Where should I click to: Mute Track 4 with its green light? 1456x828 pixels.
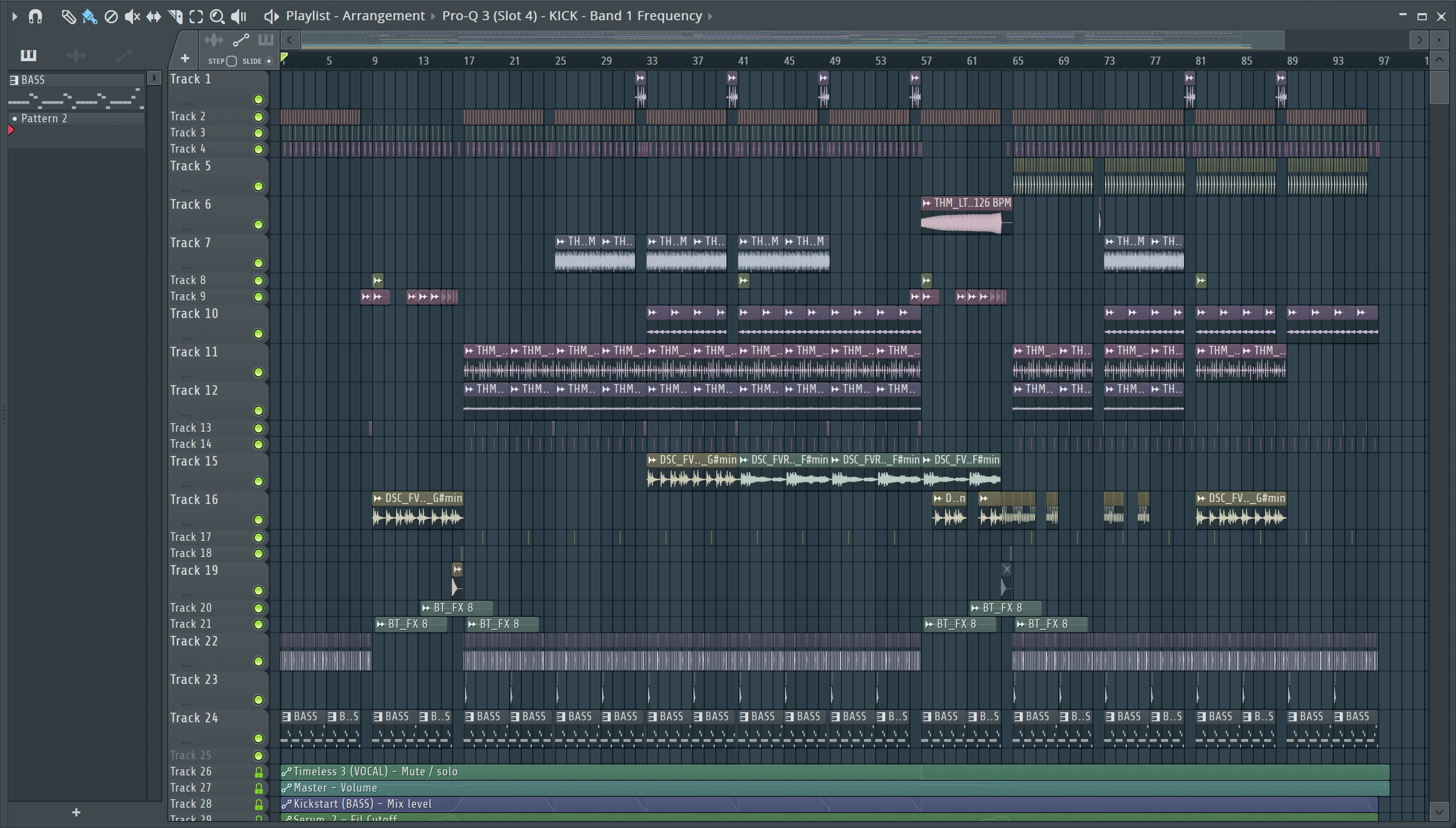[x=258, y=149]
